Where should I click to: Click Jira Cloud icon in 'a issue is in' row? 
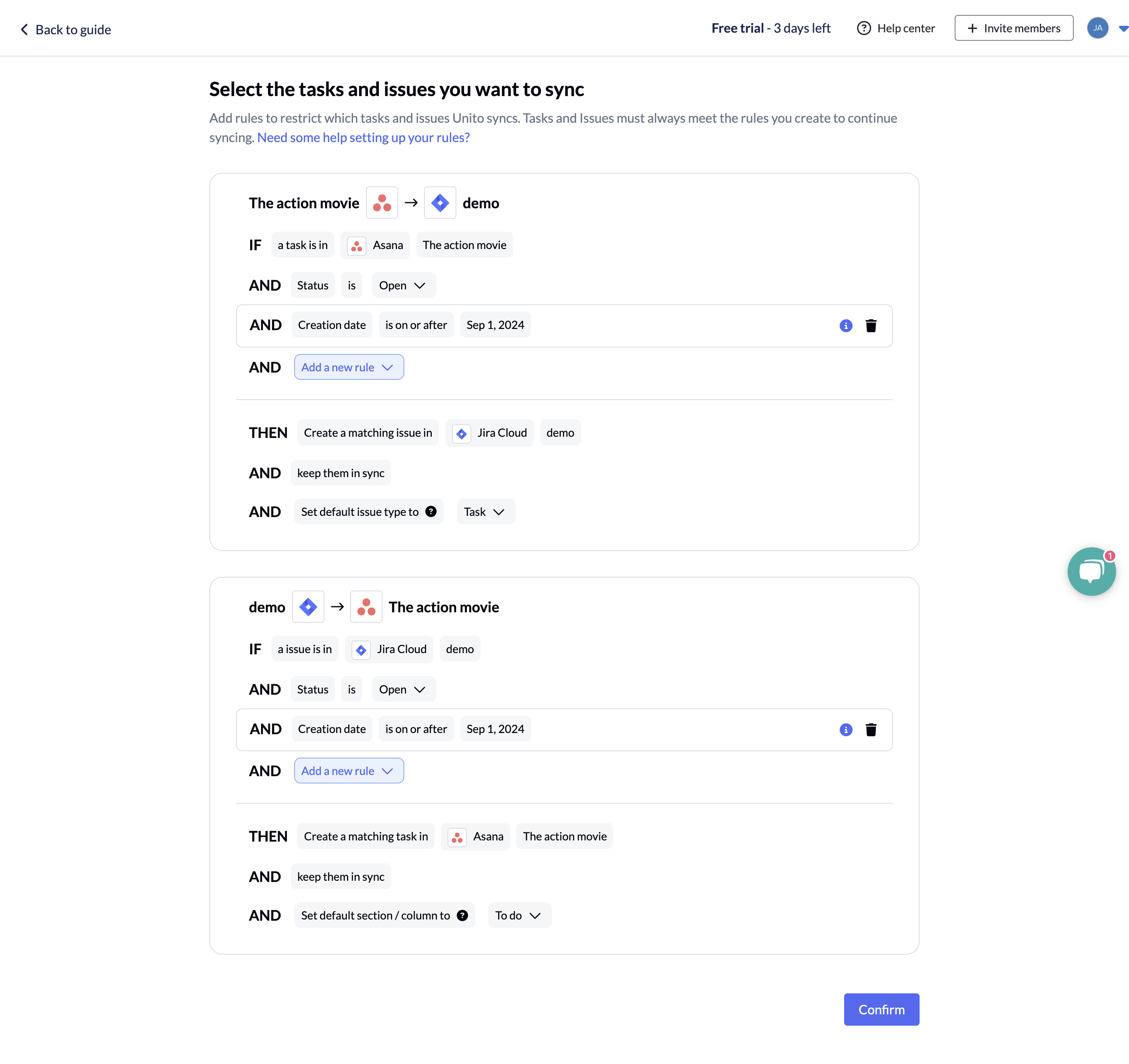(x=361, y=649)
